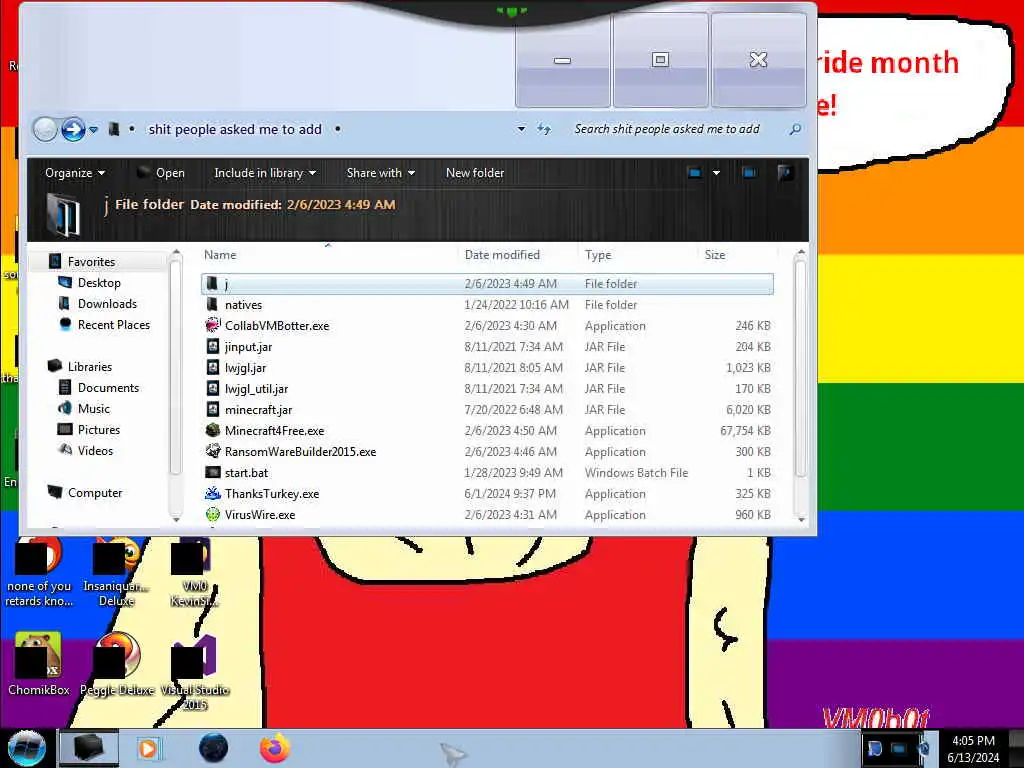1024x768 pixels.
Task: Toggle the preview pane icon
Action: (x=749, y=173)
